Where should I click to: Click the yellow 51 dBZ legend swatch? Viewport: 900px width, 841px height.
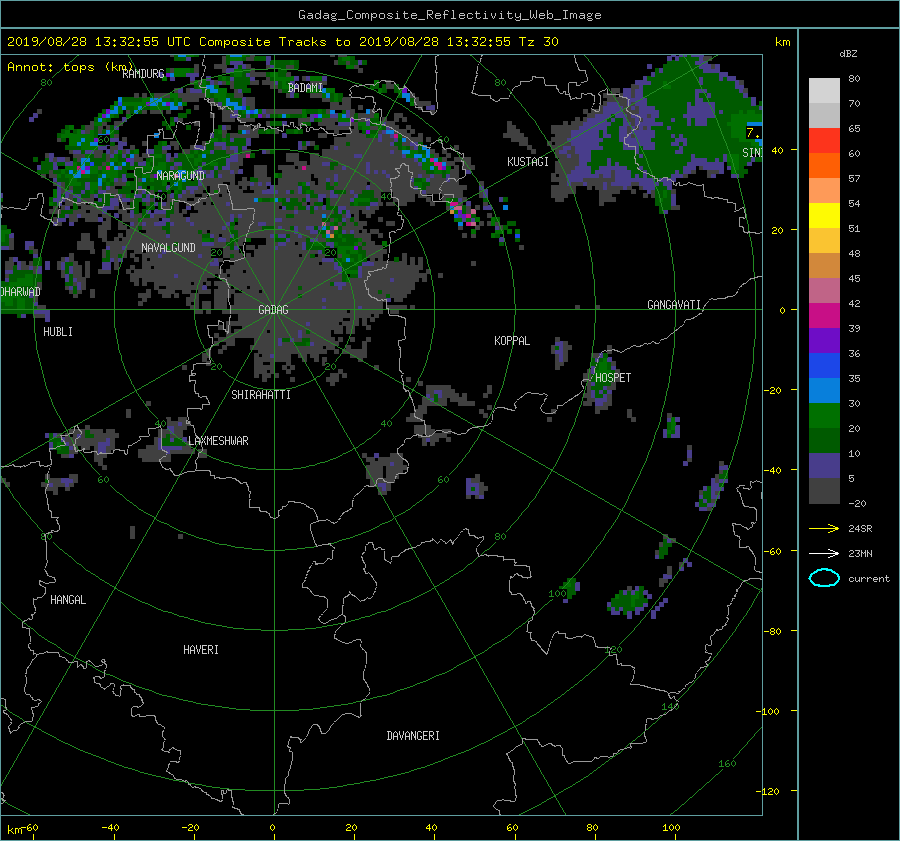[x=824, y=216]
